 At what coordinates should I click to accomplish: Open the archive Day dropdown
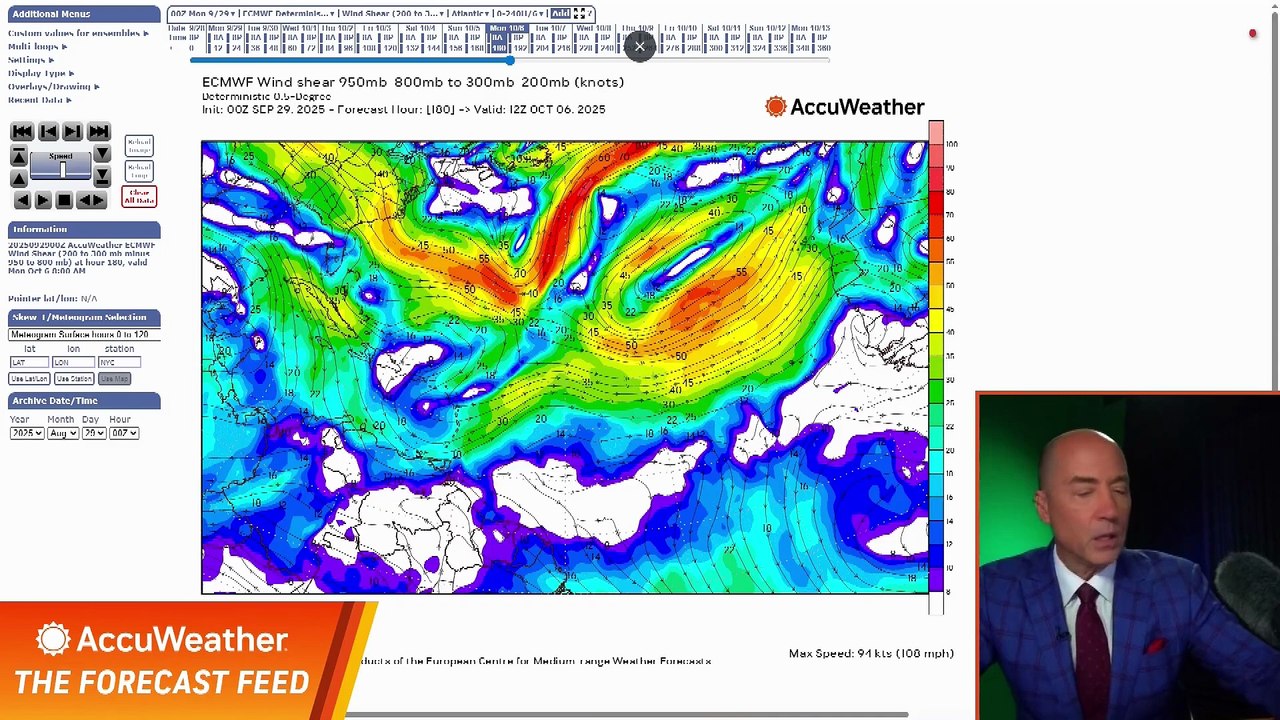(93, 433)
